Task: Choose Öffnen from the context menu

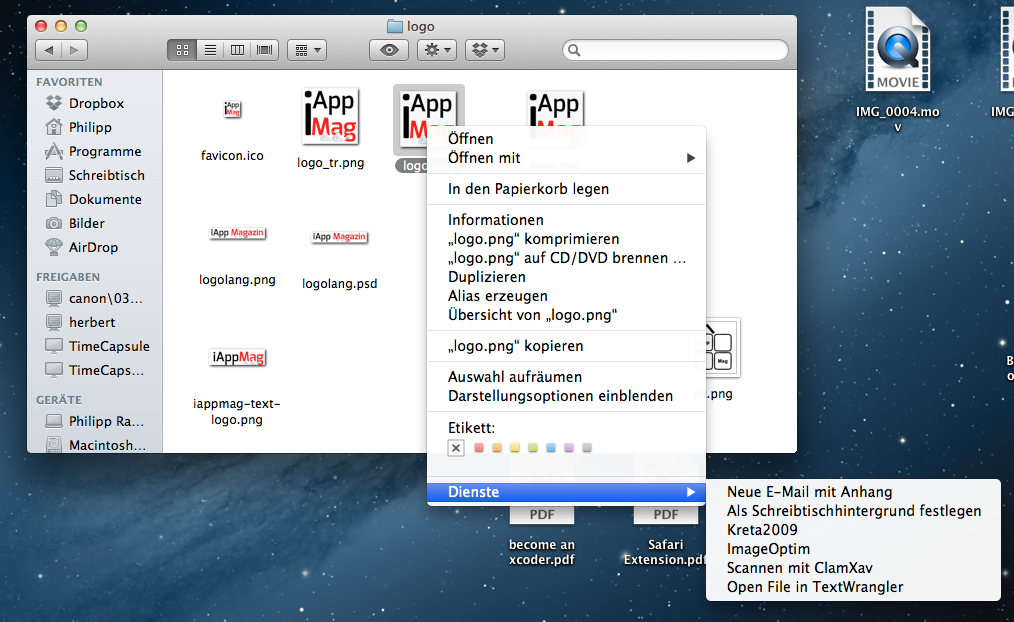Action: point(566,139)
